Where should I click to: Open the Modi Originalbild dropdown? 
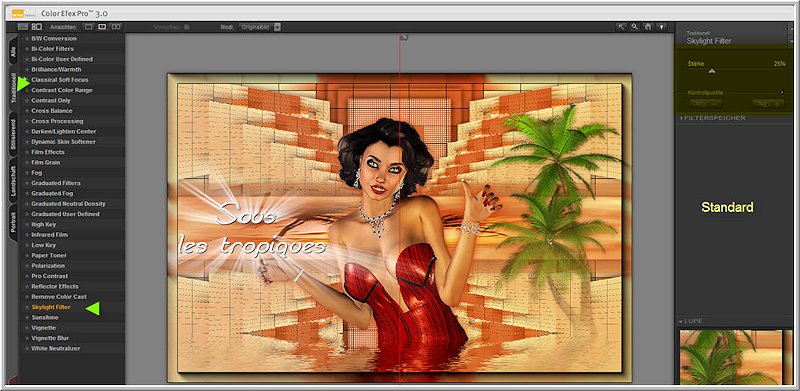(x=260, y=27)
